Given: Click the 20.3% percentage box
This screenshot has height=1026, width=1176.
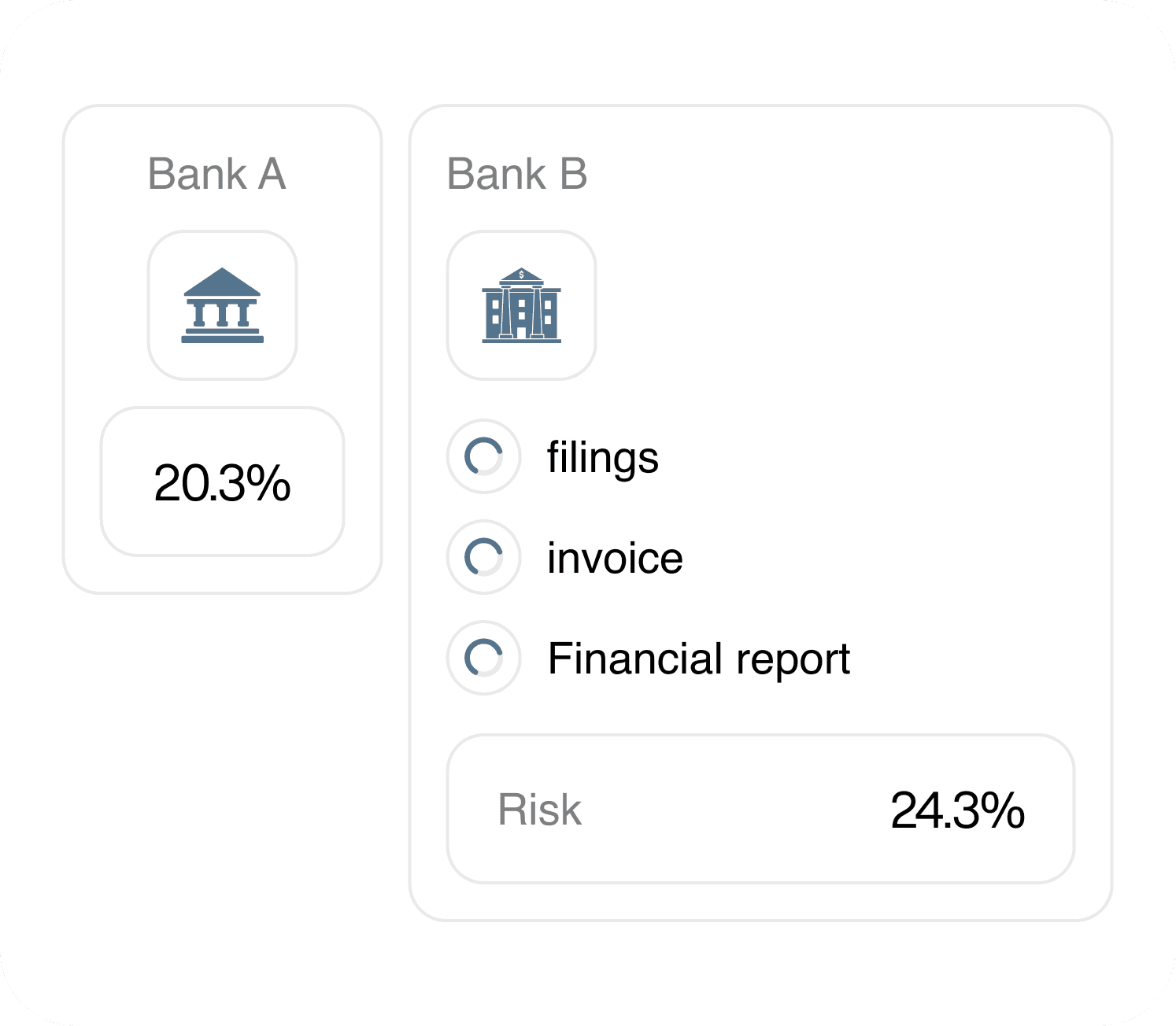Looking at the screenshot, I should point(223,482).
